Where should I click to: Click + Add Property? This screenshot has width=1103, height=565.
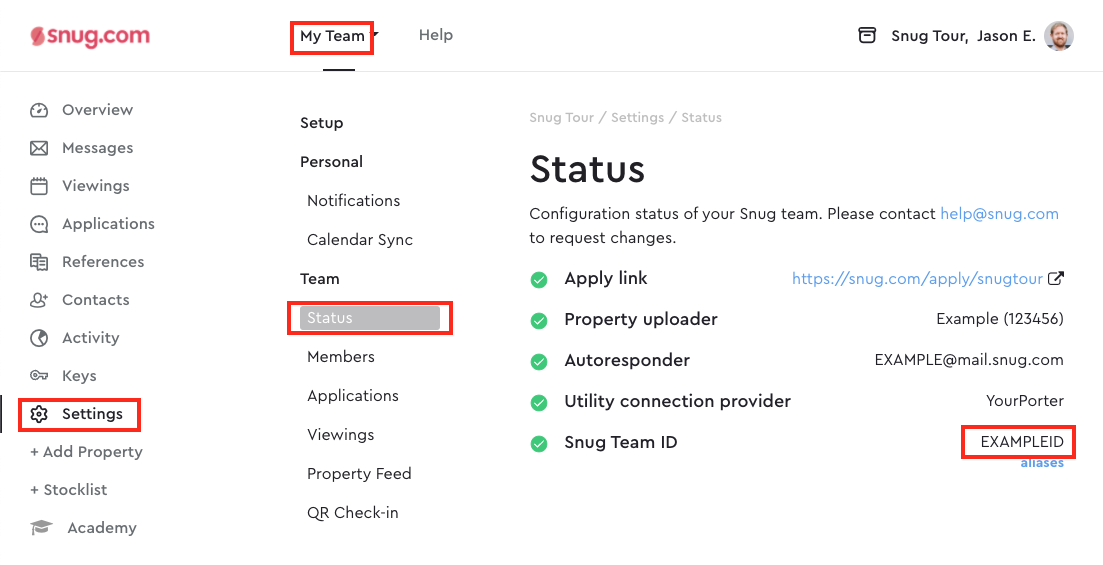coord(86,452)
